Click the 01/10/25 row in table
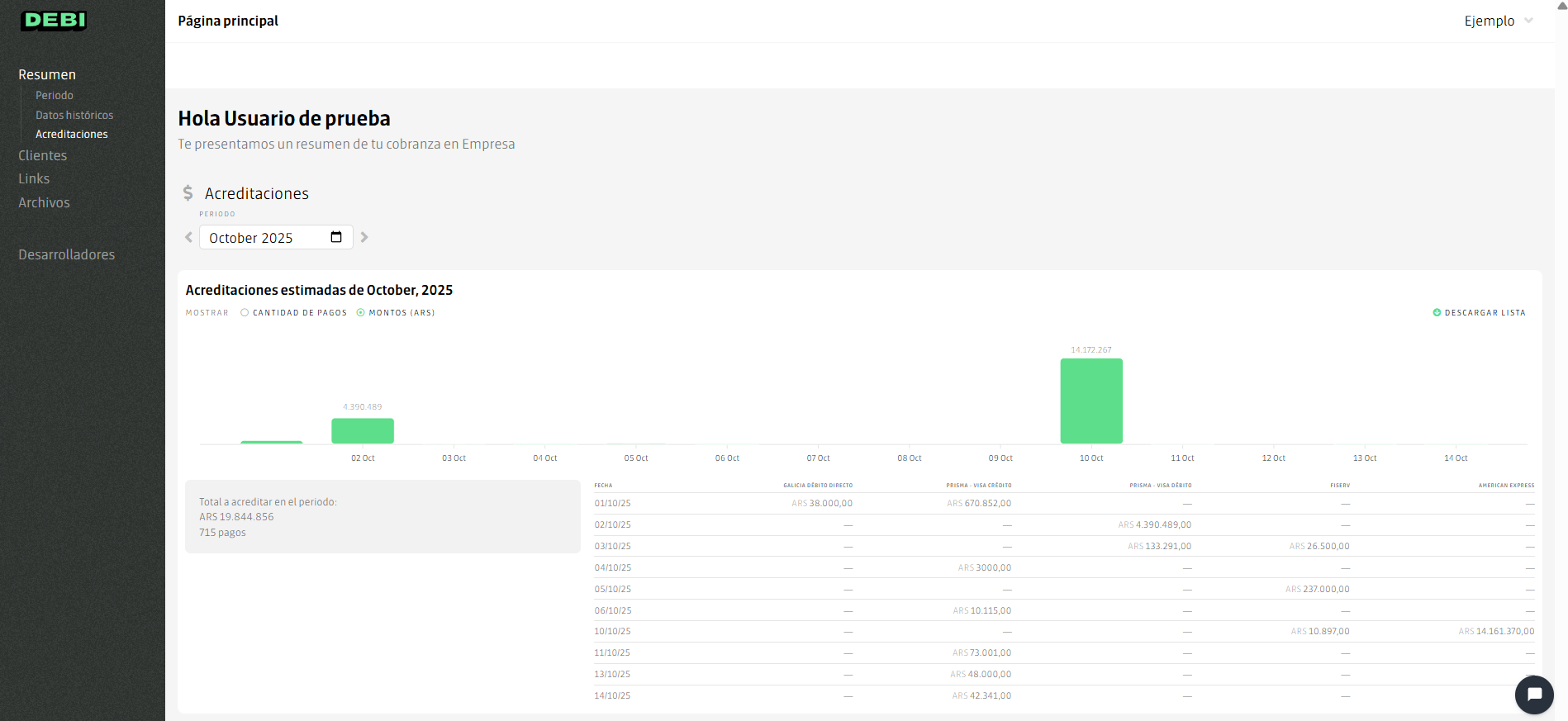 (x=612, y=503)
